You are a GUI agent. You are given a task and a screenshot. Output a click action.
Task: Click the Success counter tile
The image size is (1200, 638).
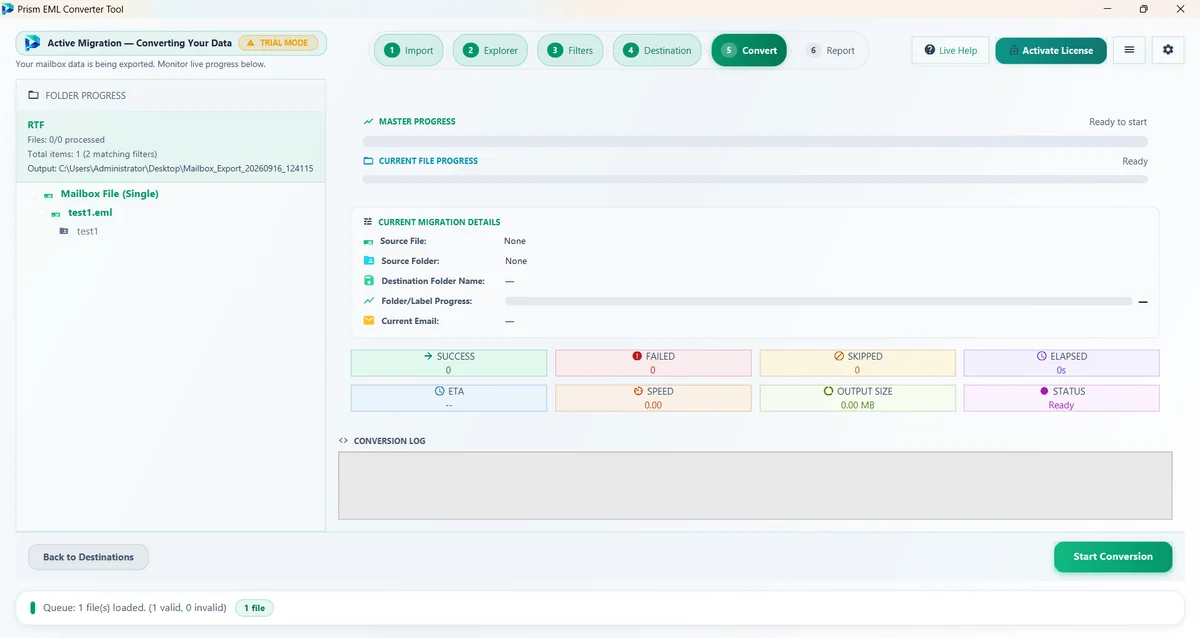coord(449,363)
